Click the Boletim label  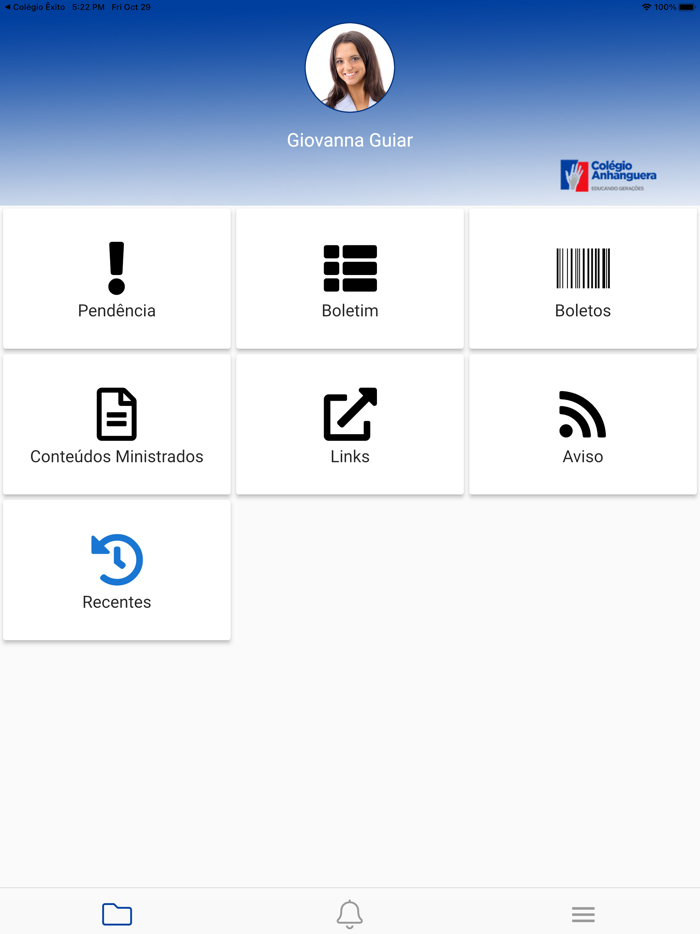point(350,310)
